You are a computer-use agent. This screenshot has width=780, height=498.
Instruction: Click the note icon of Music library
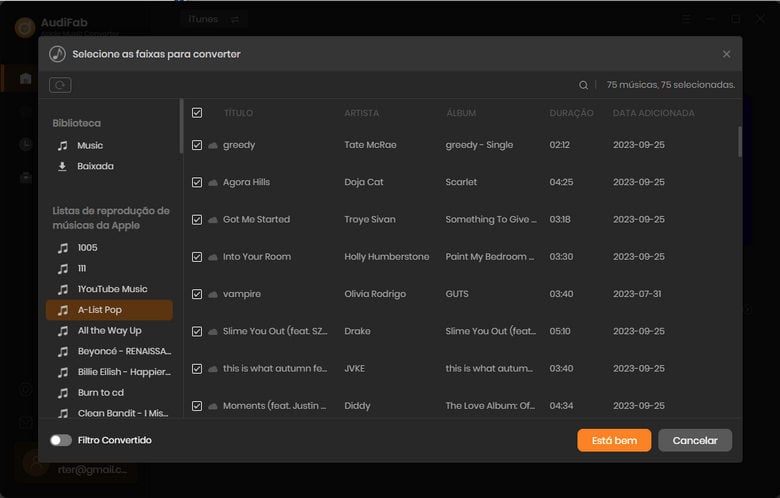[62, 146]
